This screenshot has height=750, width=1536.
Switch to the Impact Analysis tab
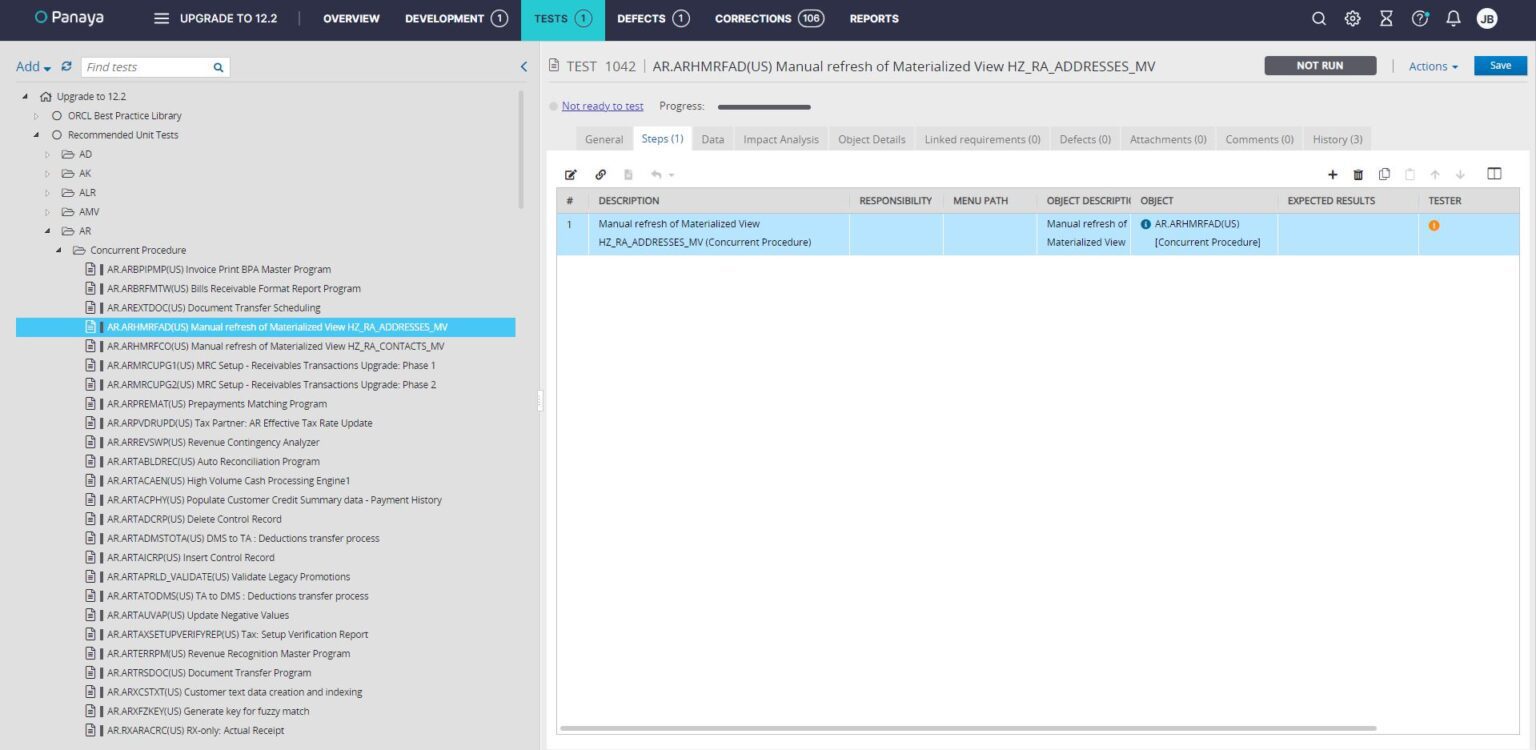(780, 140)
